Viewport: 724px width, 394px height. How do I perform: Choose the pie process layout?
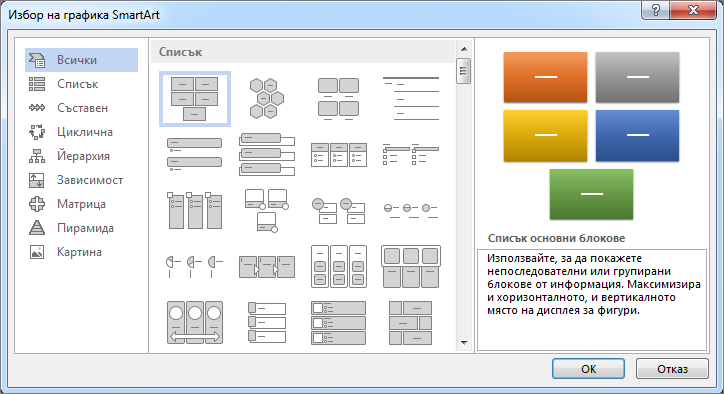pos(194,267)
